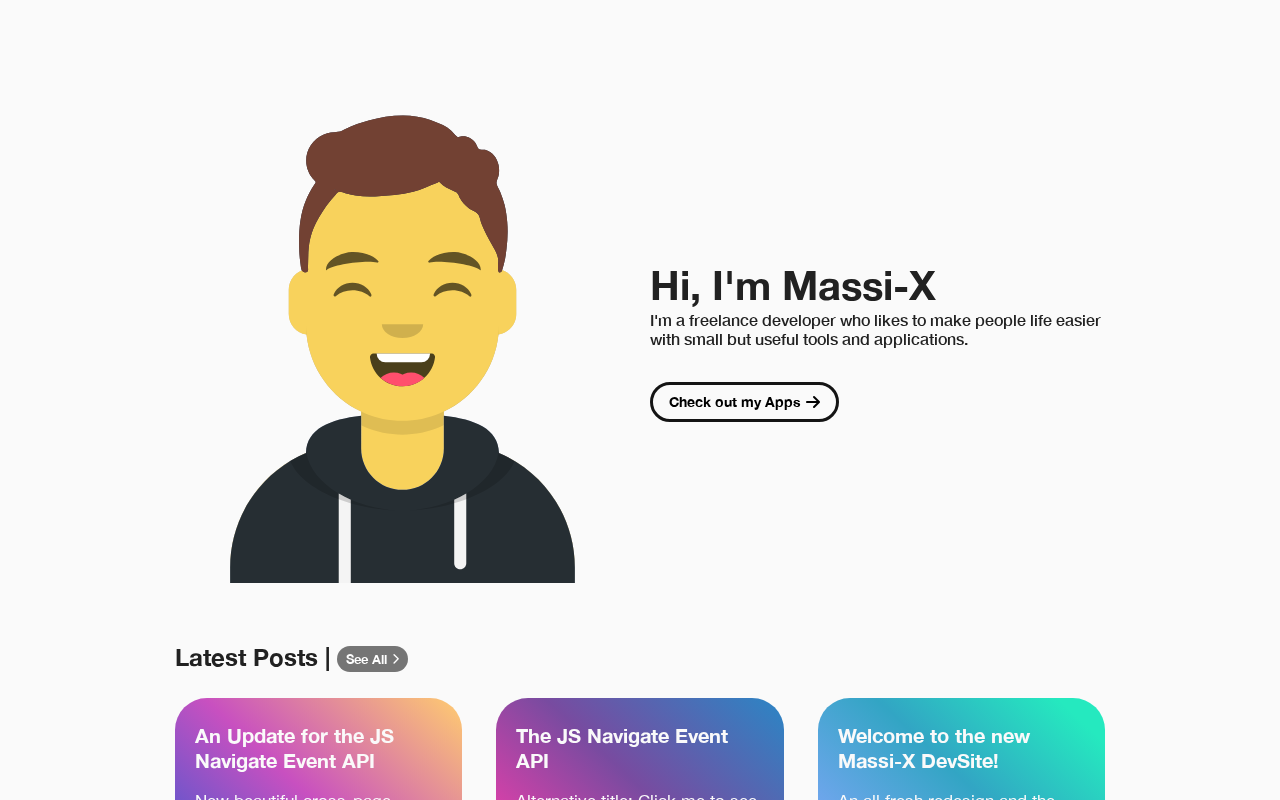Click the Alternative title description text
Screen dimensions: 1280x800
click(637, 796)
